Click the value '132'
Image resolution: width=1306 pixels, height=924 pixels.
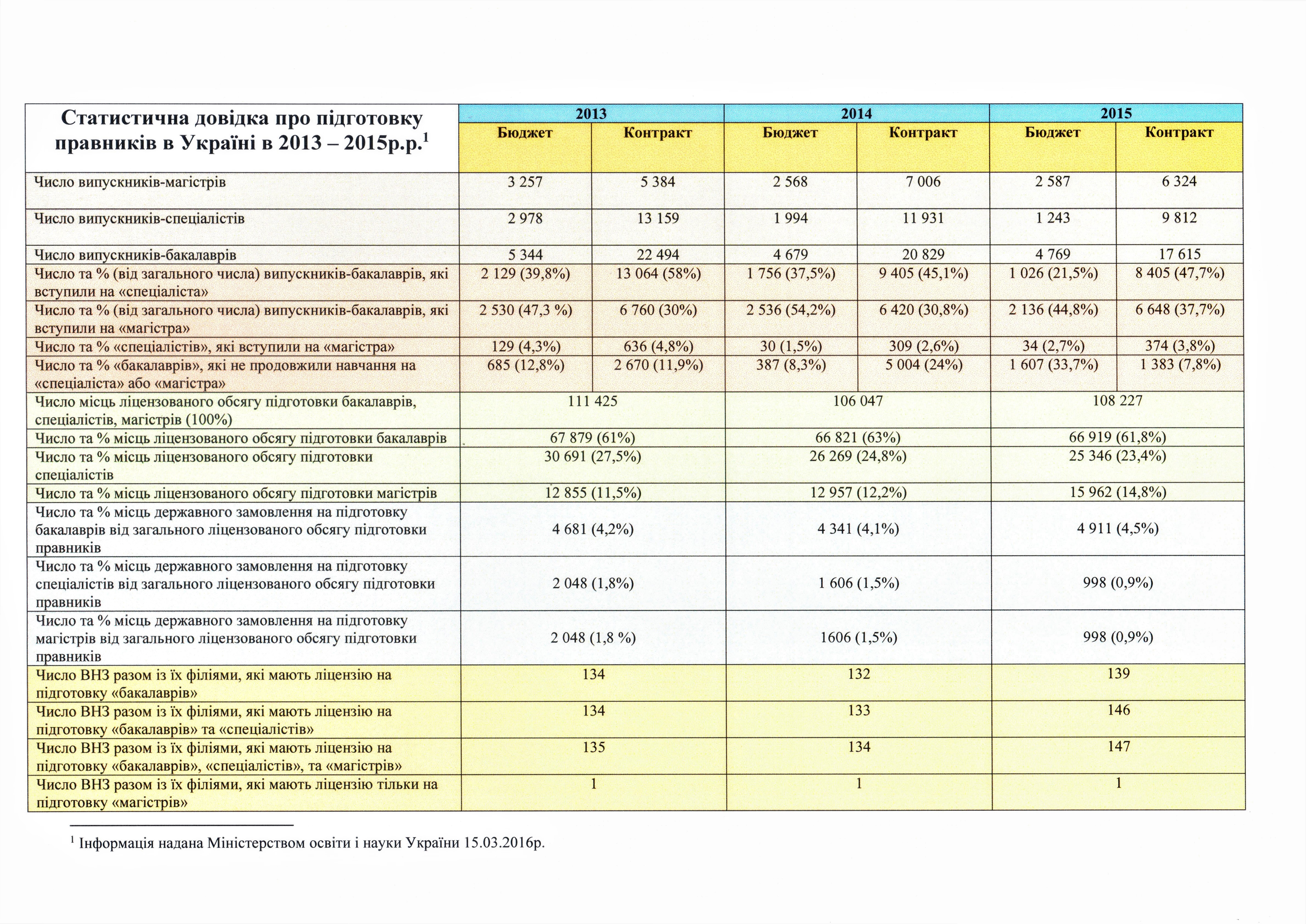[x=859, y=674]
